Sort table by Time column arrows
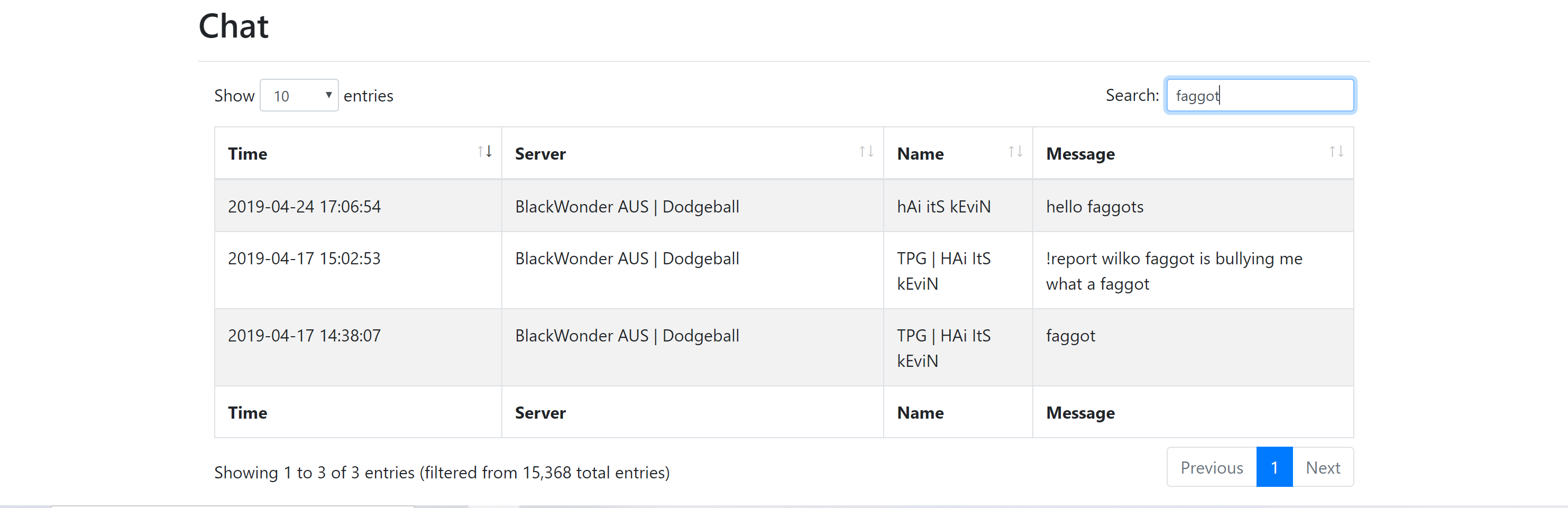The width and height of the screenshot is (1568, 508). [484, 152]
